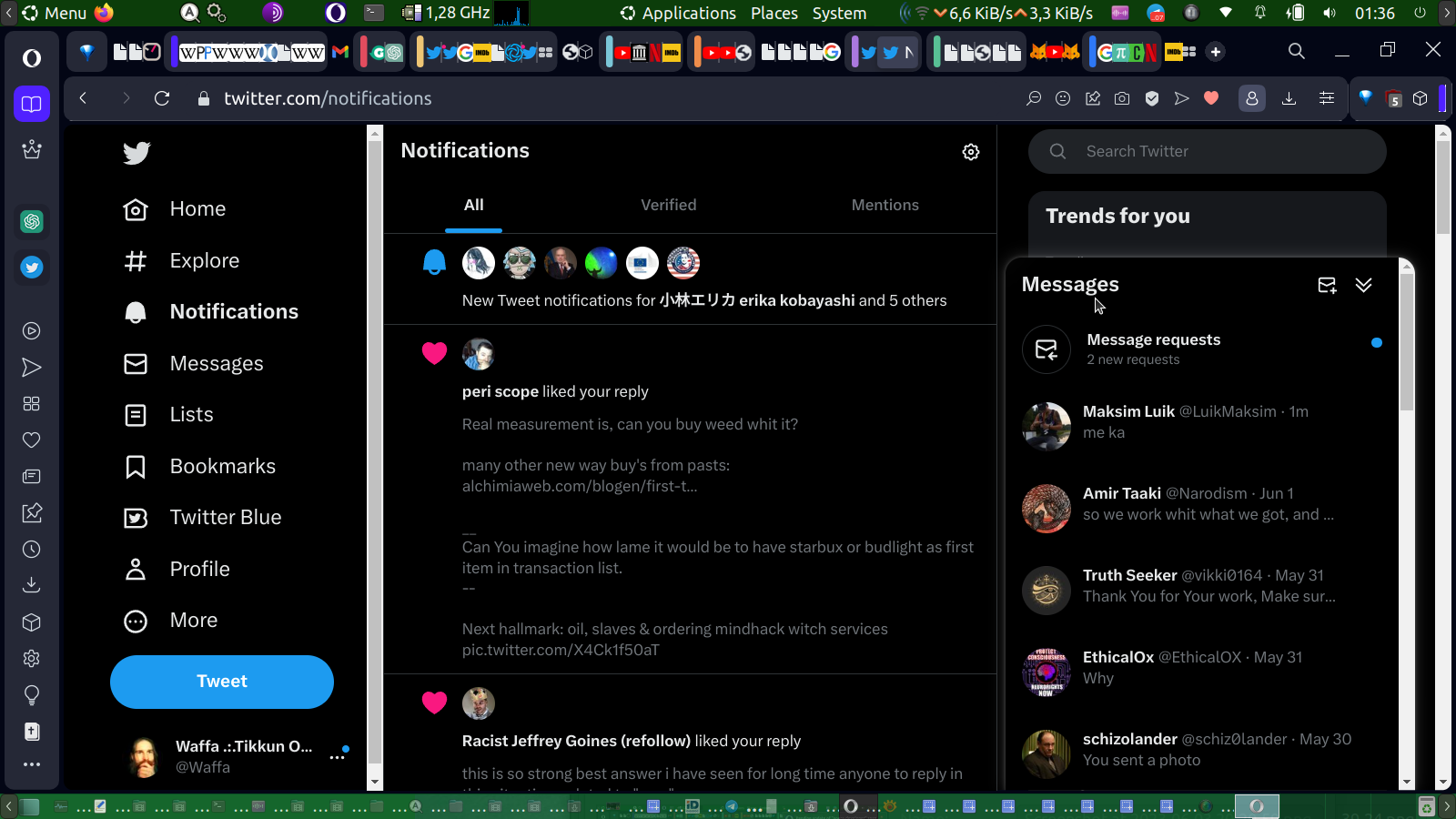This screenshot has width=1456, height=819.
Task: Click the ad blocker shield icon
Action: point(1152,98)
